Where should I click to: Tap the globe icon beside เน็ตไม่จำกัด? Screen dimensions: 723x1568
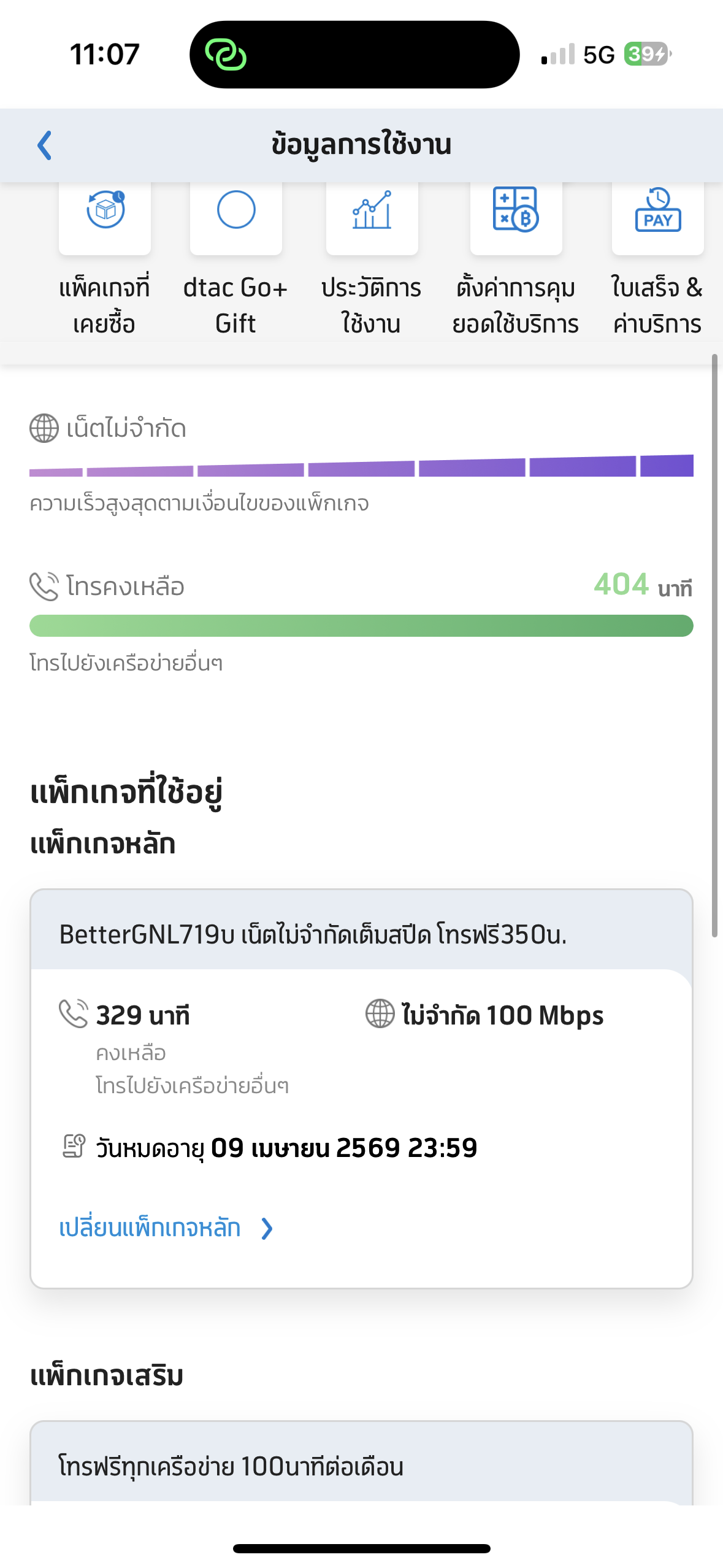click(x=44, y=428)
